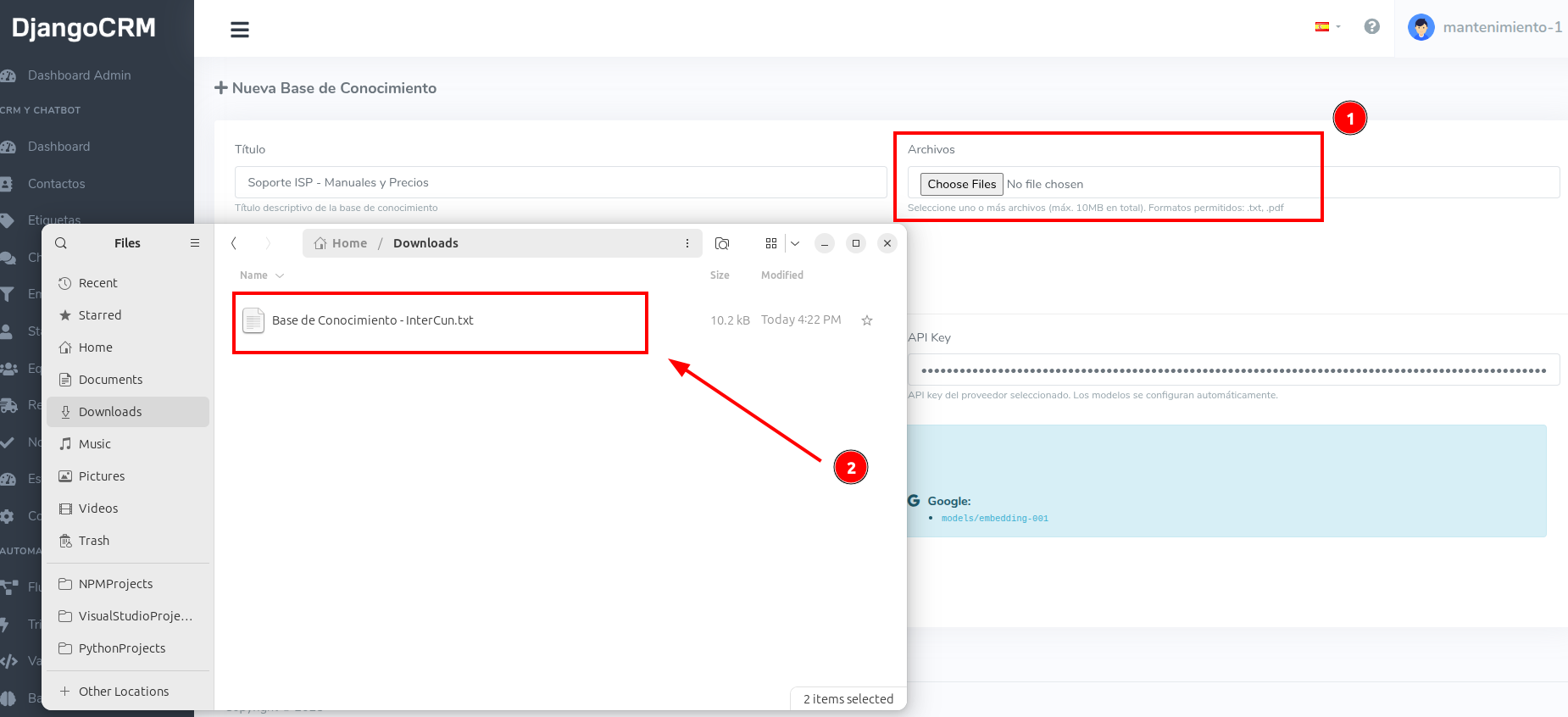Click the Choose Files button
1568x717 pixels.
click(x=961, y=184)
